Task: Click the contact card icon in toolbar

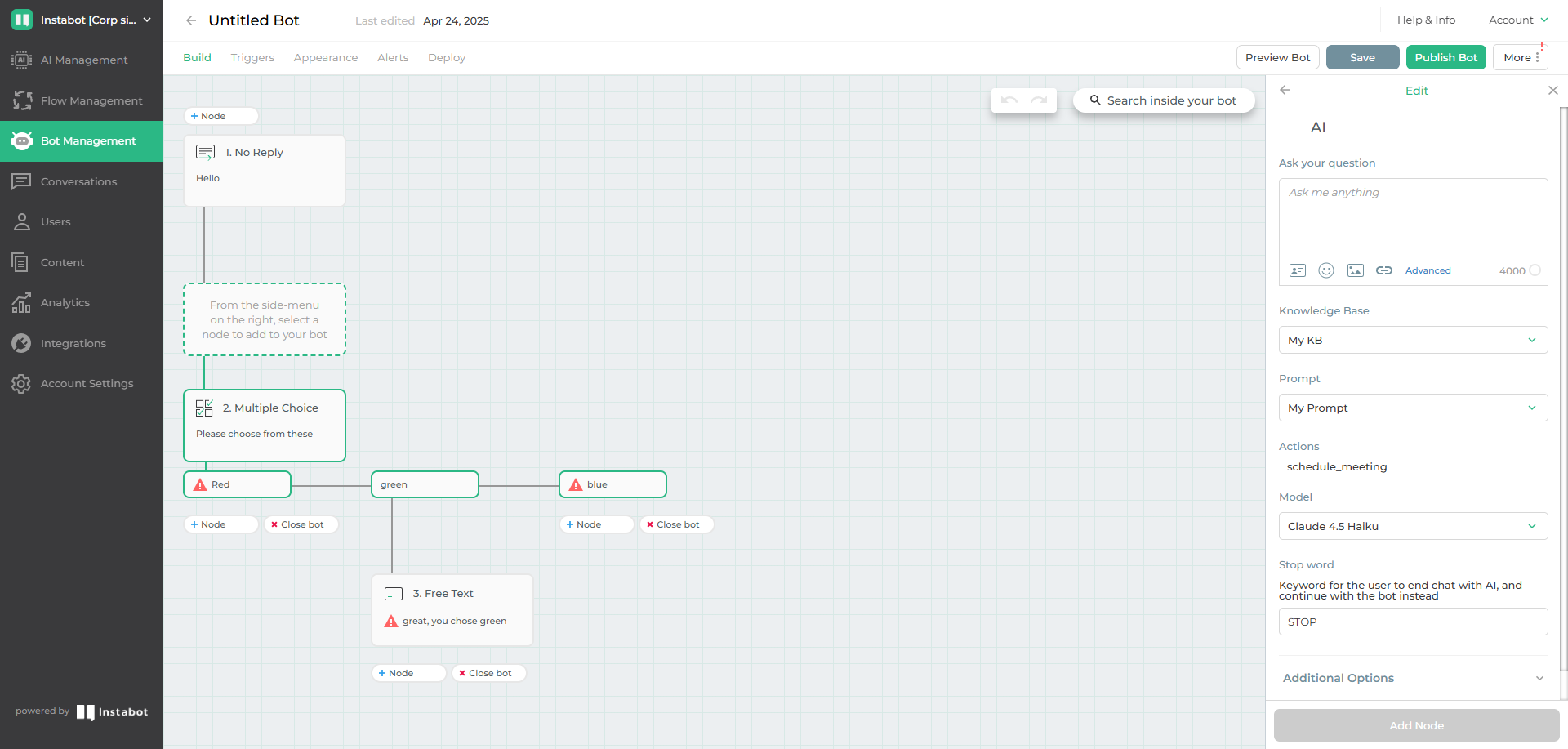Action: pos(1298,270)
